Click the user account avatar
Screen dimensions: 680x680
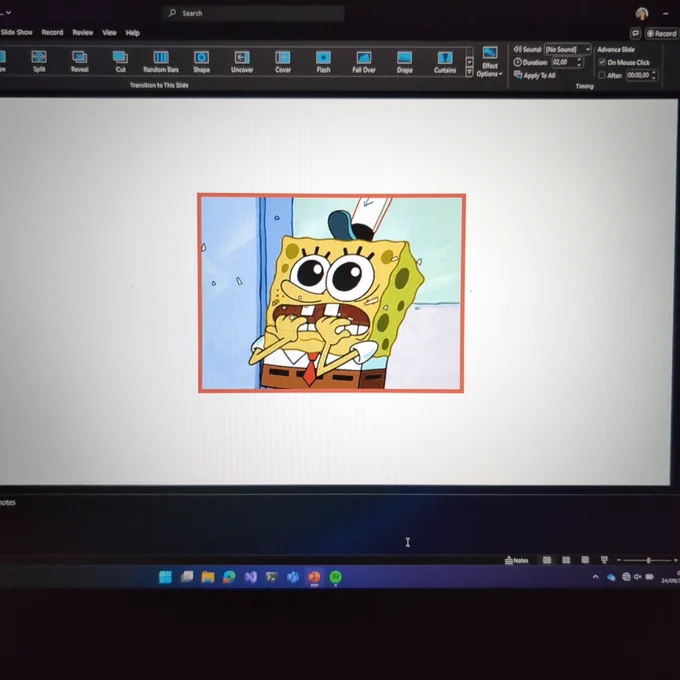click(642, 13)
